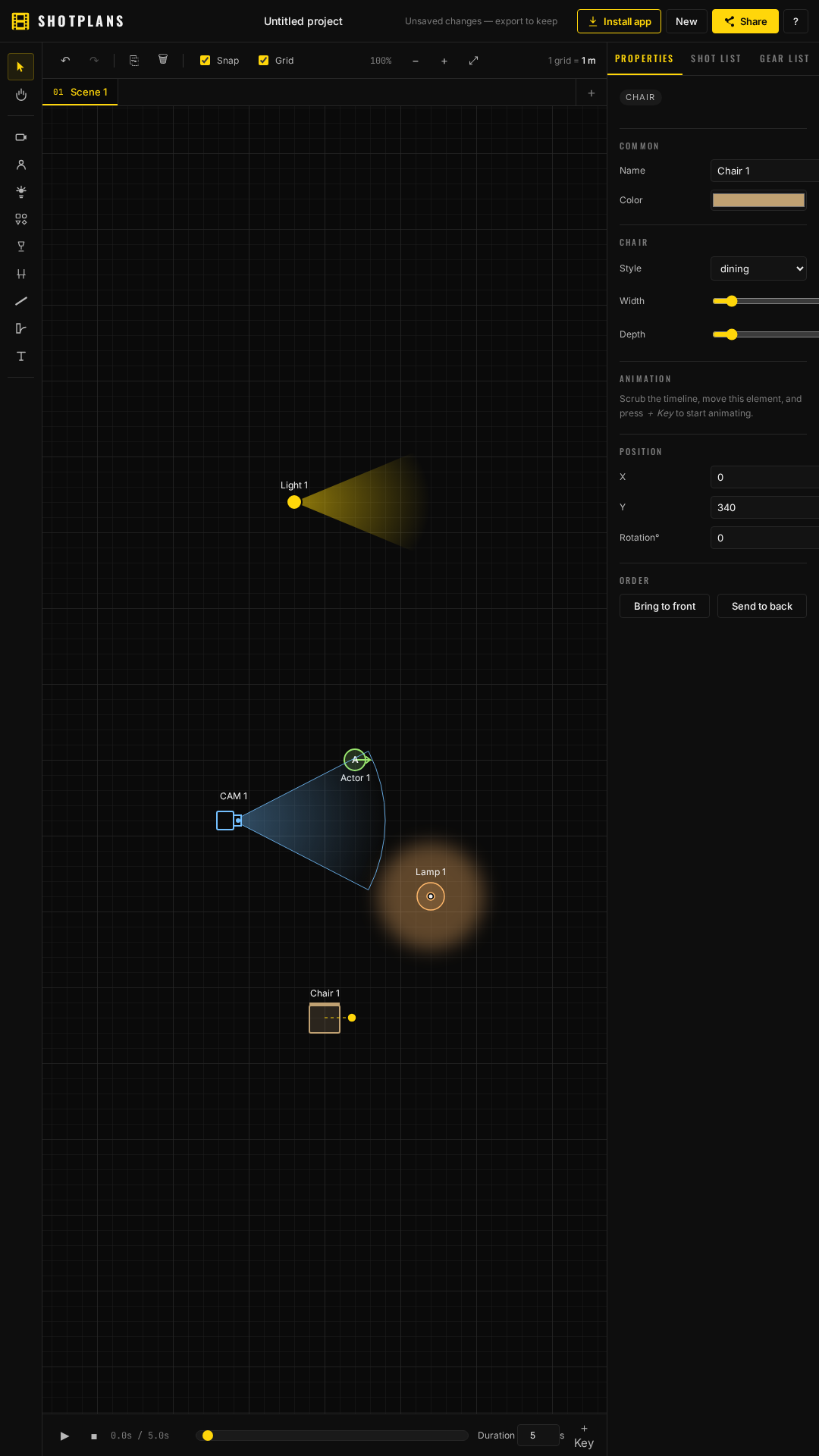The height and width of the screenshot is (1456, 819).
Task: Add a new scene tab
Action: click(x=591, y=93)
